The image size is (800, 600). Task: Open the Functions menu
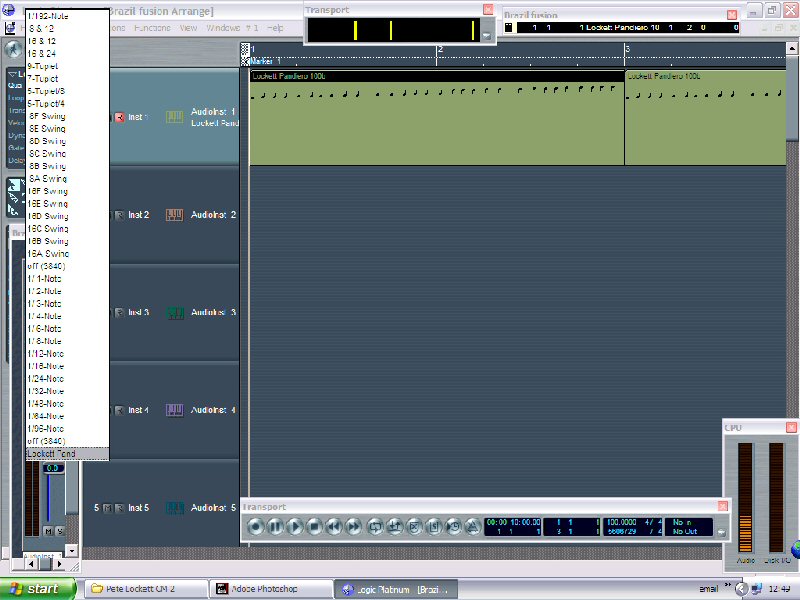pos(152,28)
